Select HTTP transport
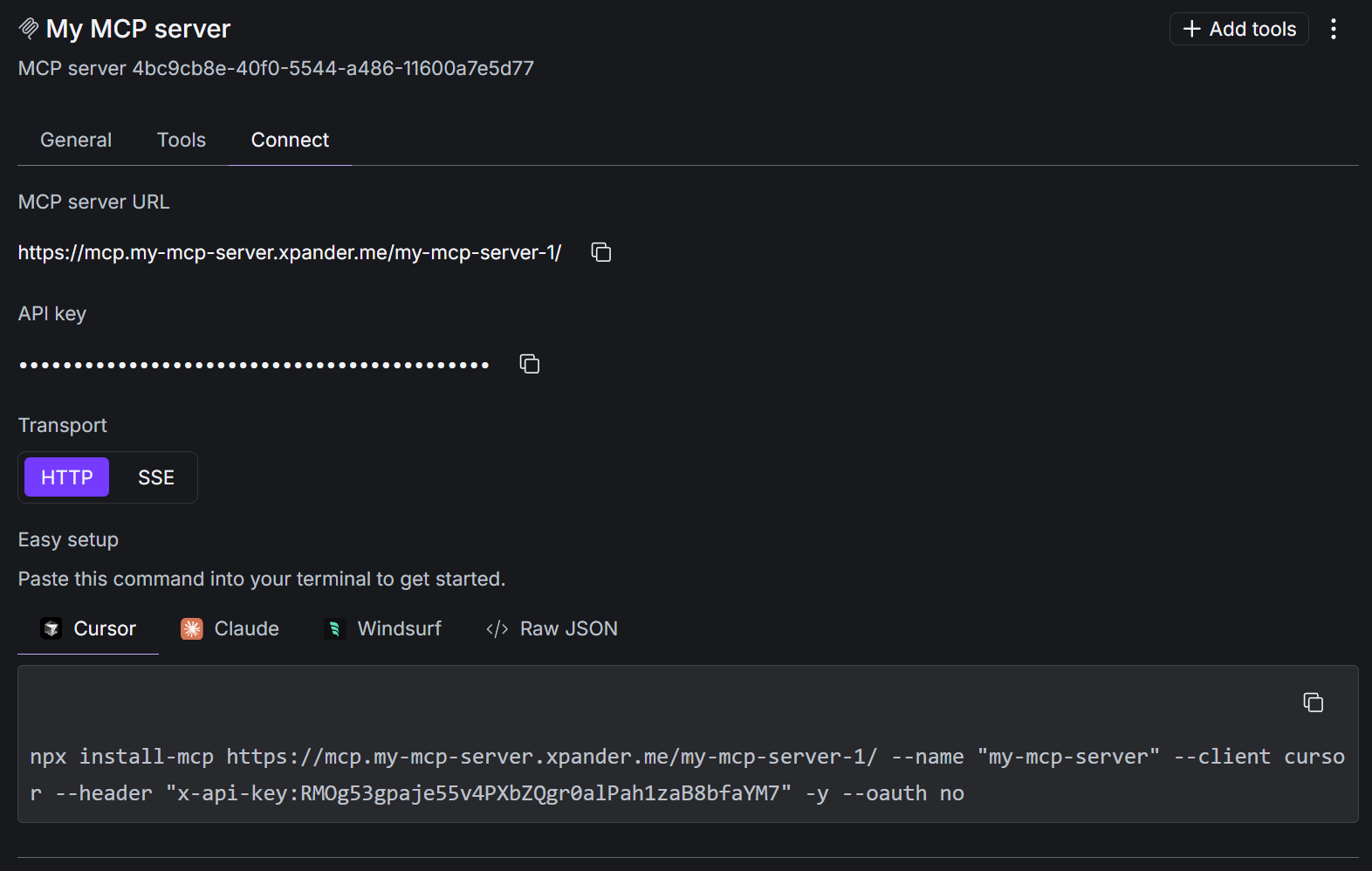Viewport: 1372px width, 871px height. pos(65,477)
